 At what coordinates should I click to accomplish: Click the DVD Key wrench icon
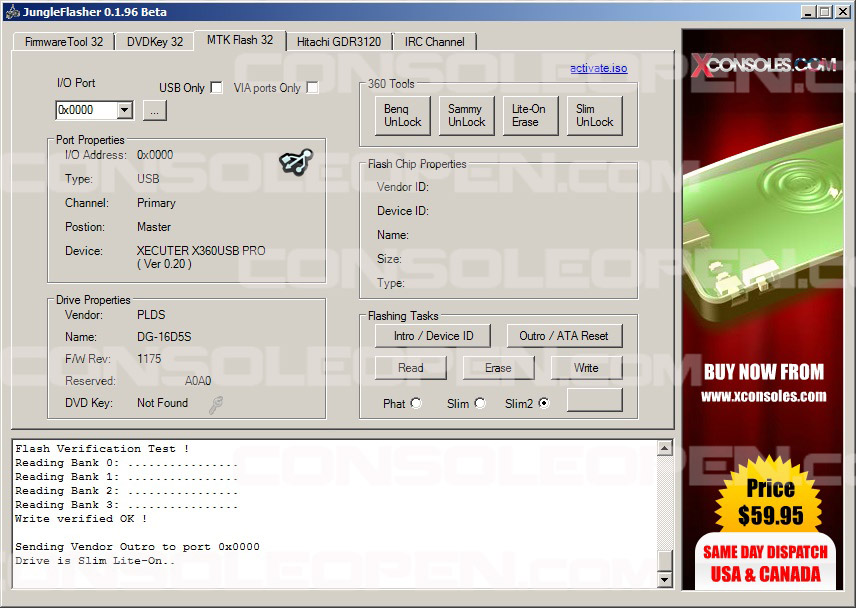tap(215, 404)
